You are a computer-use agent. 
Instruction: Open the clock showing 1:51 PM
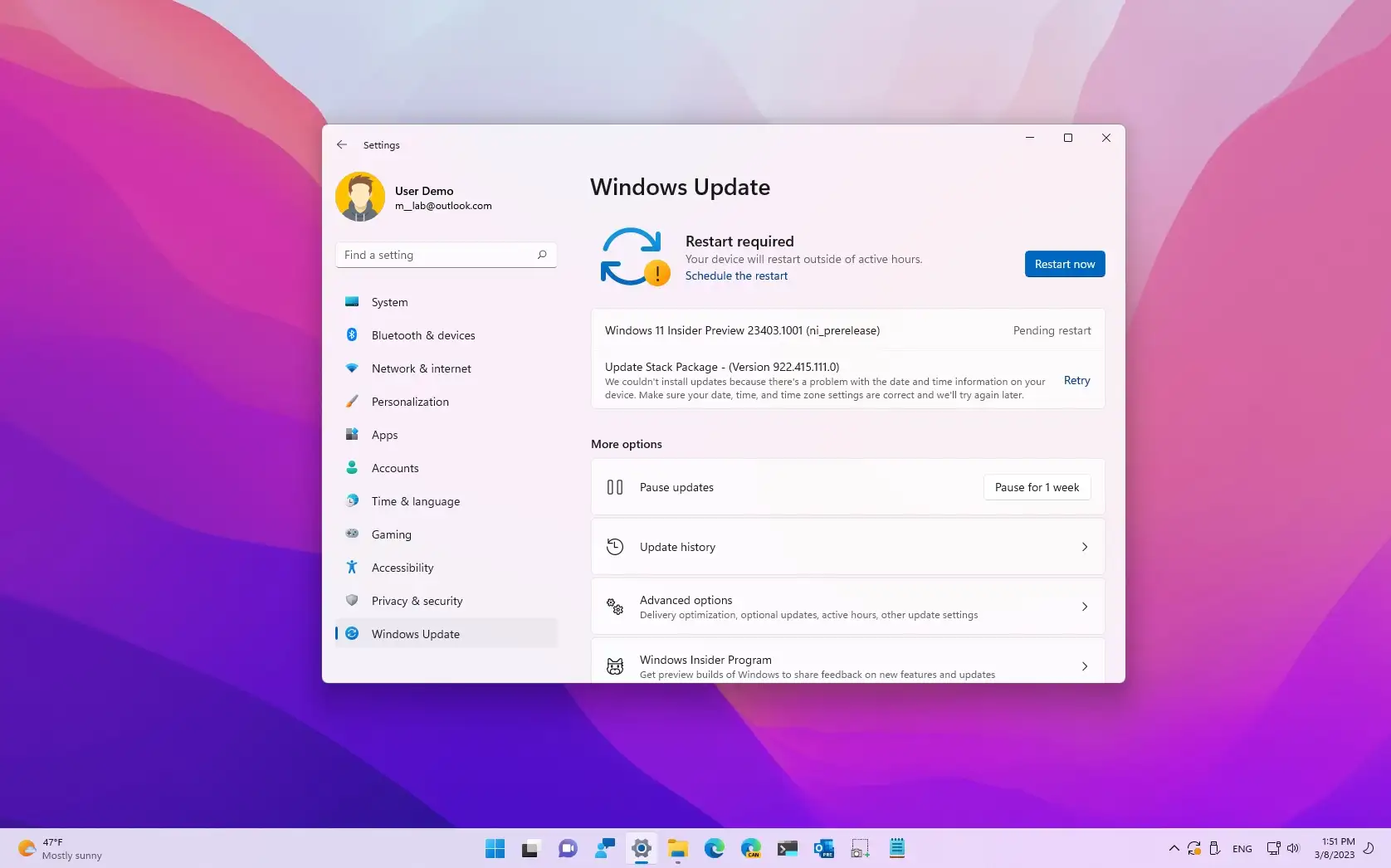1335,848
